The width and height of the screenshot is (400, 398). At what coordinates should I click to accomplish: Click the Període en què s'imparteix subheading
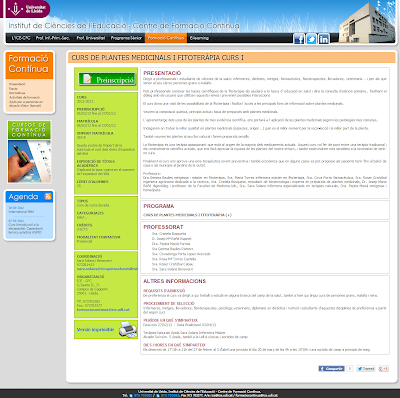[x=170, y=320]
